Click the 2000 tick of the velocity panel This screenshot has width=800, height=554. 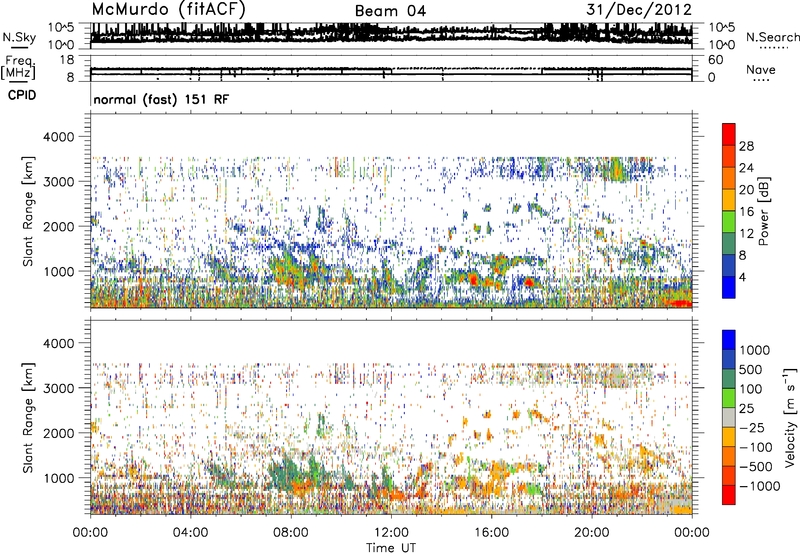(x=58, y=433)
